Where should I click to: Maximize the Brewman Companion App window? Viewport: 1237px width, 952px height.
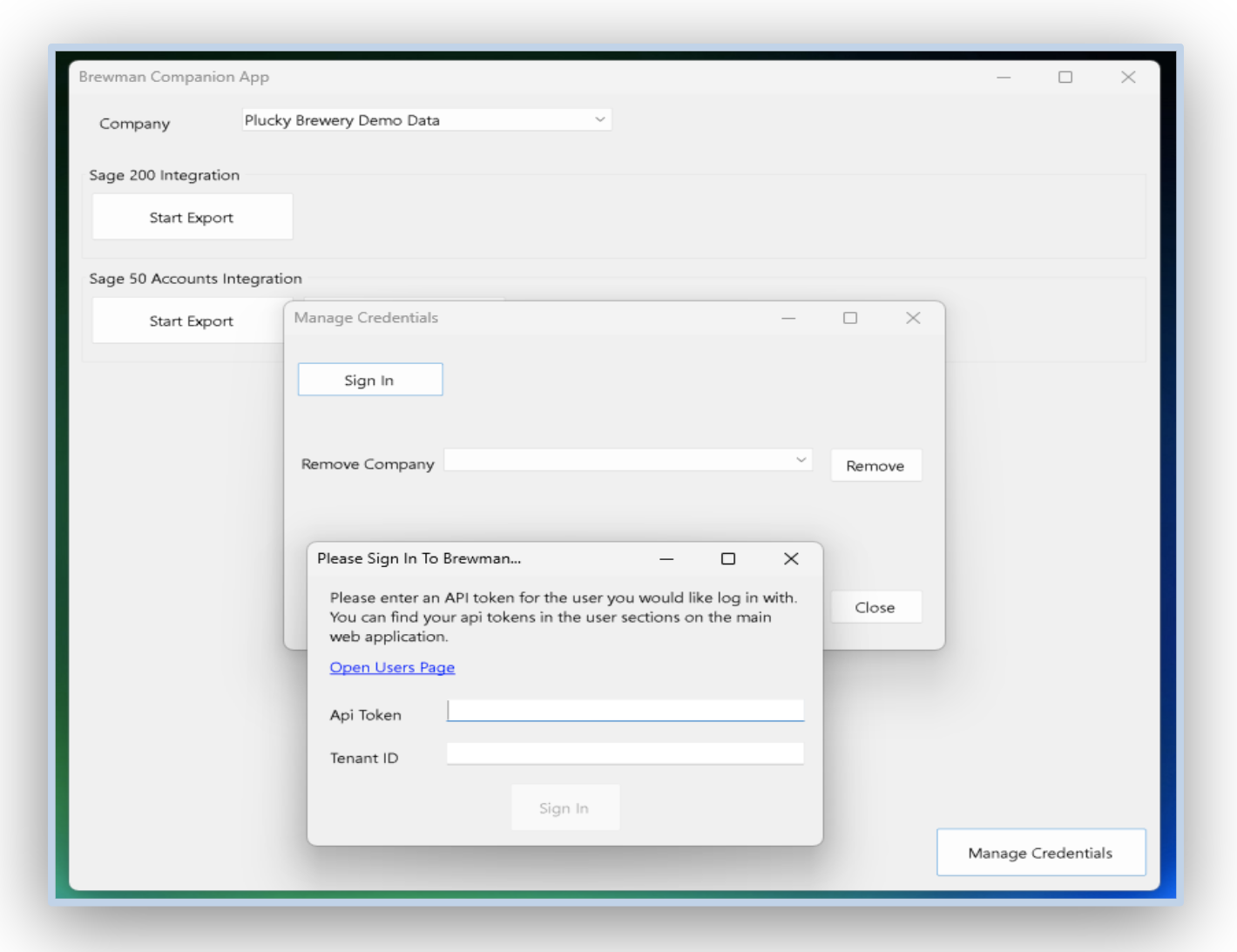[x=1065, y=77]
